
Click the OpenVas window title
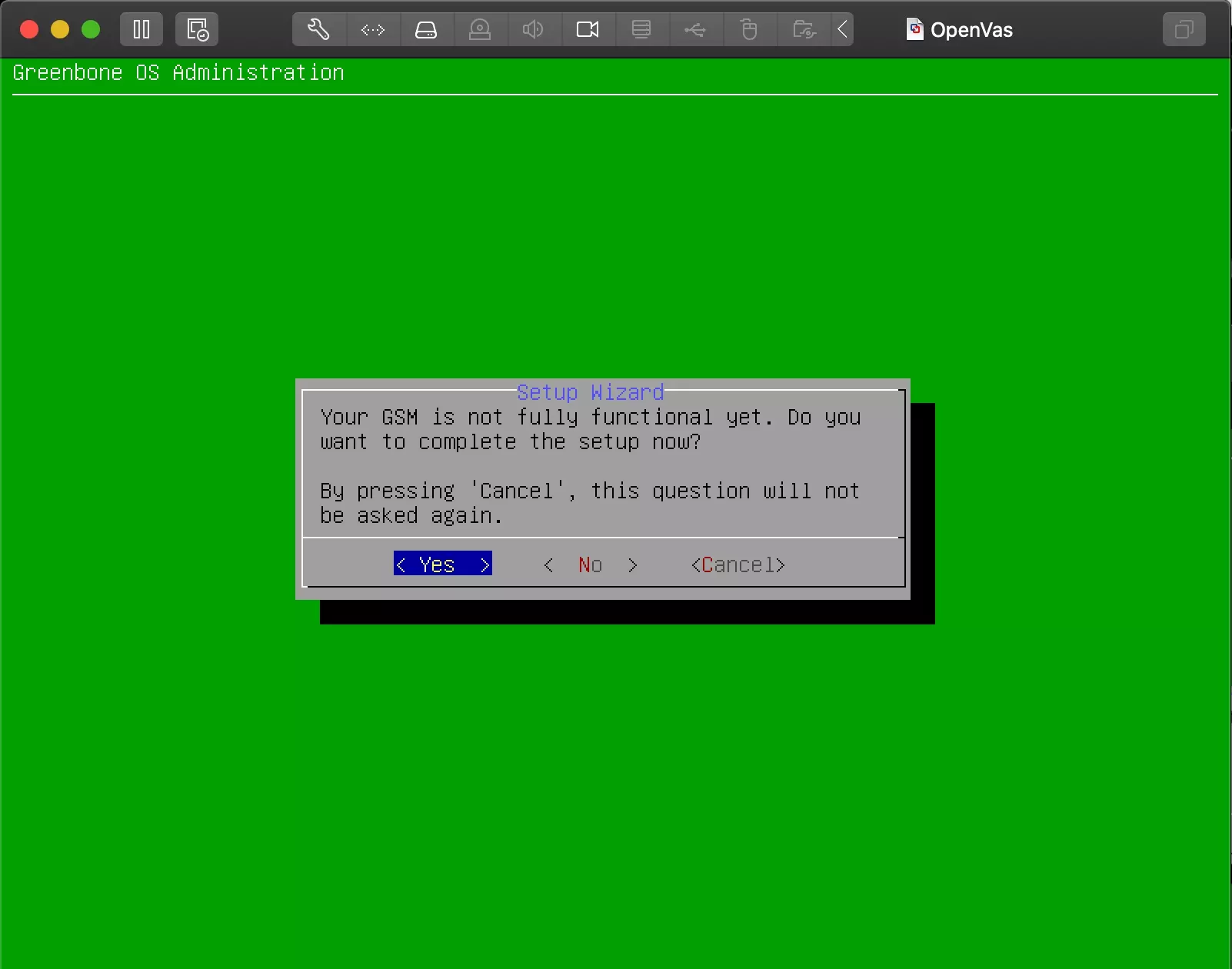[x=971, y=30]
